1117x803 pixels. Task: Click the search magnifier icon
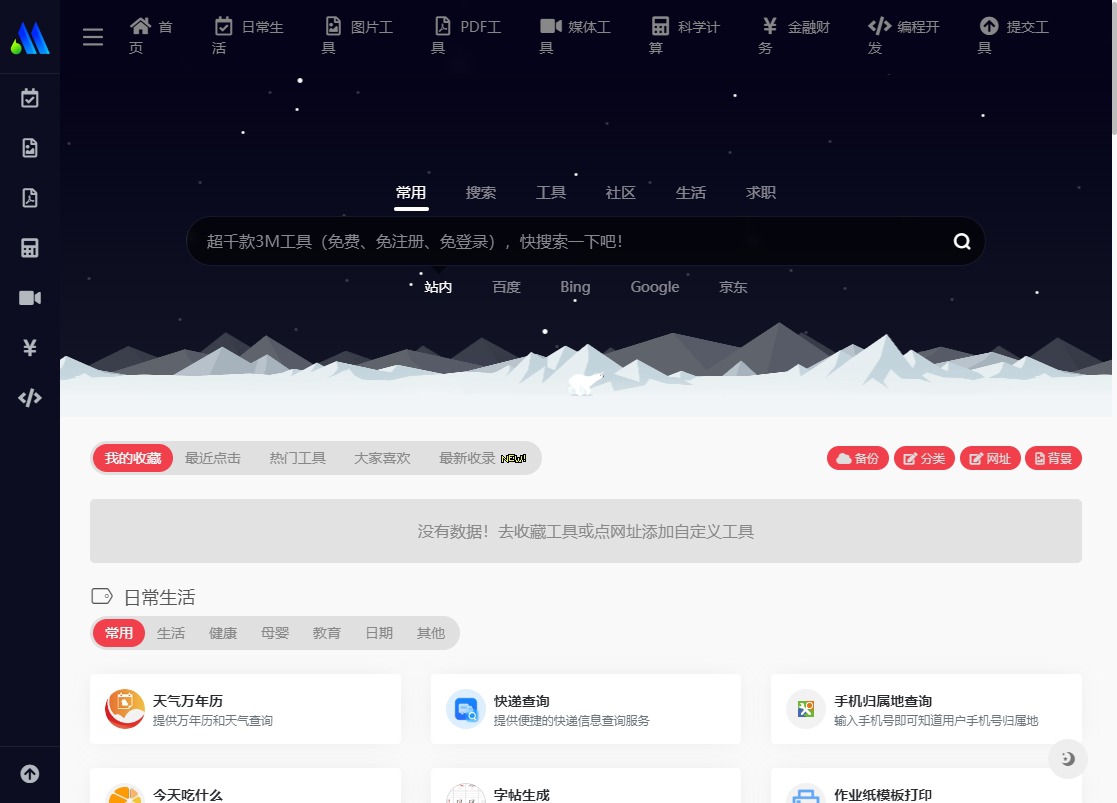962,242
